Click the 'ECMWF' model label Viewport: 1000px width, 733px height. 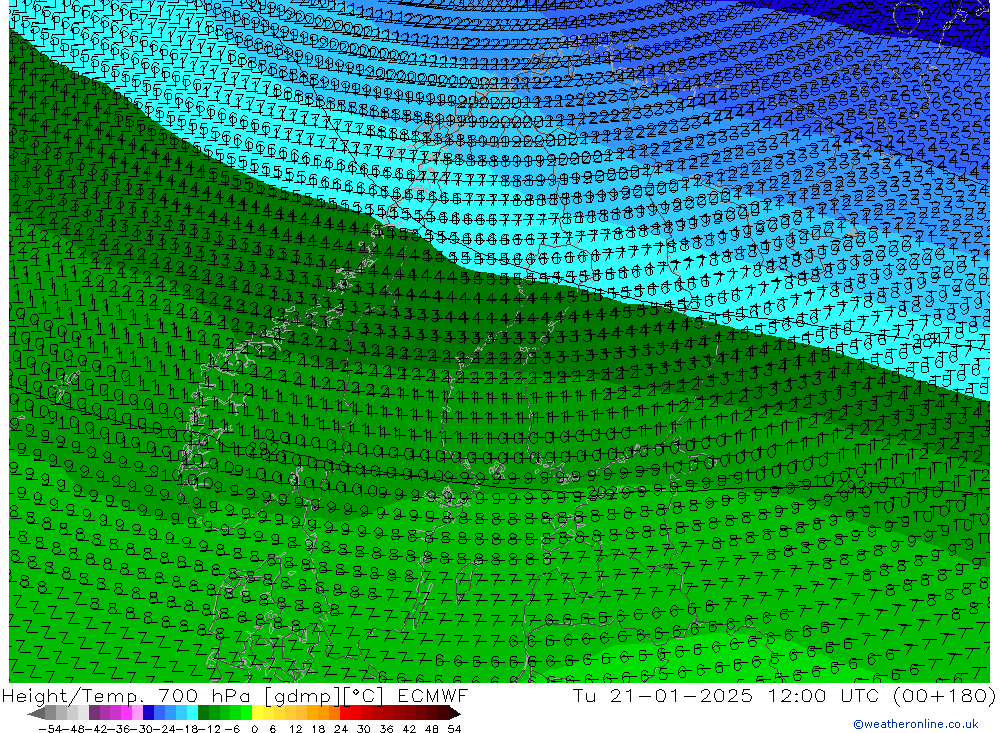(433, 695)
